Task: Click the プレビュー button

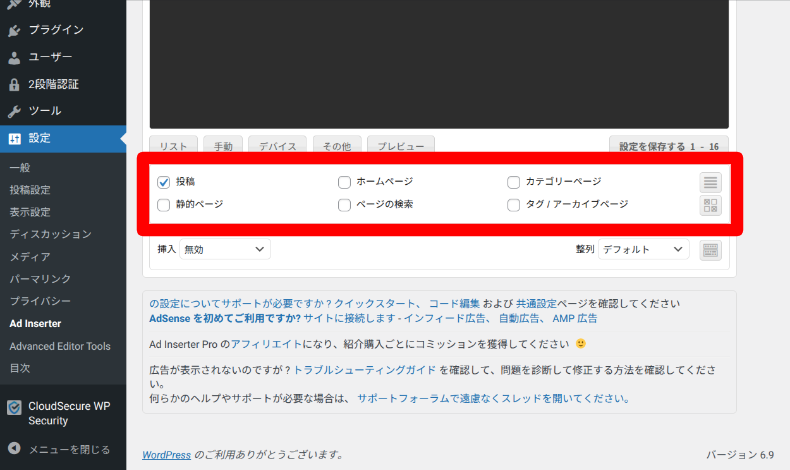Action: [x=401, y=145]
